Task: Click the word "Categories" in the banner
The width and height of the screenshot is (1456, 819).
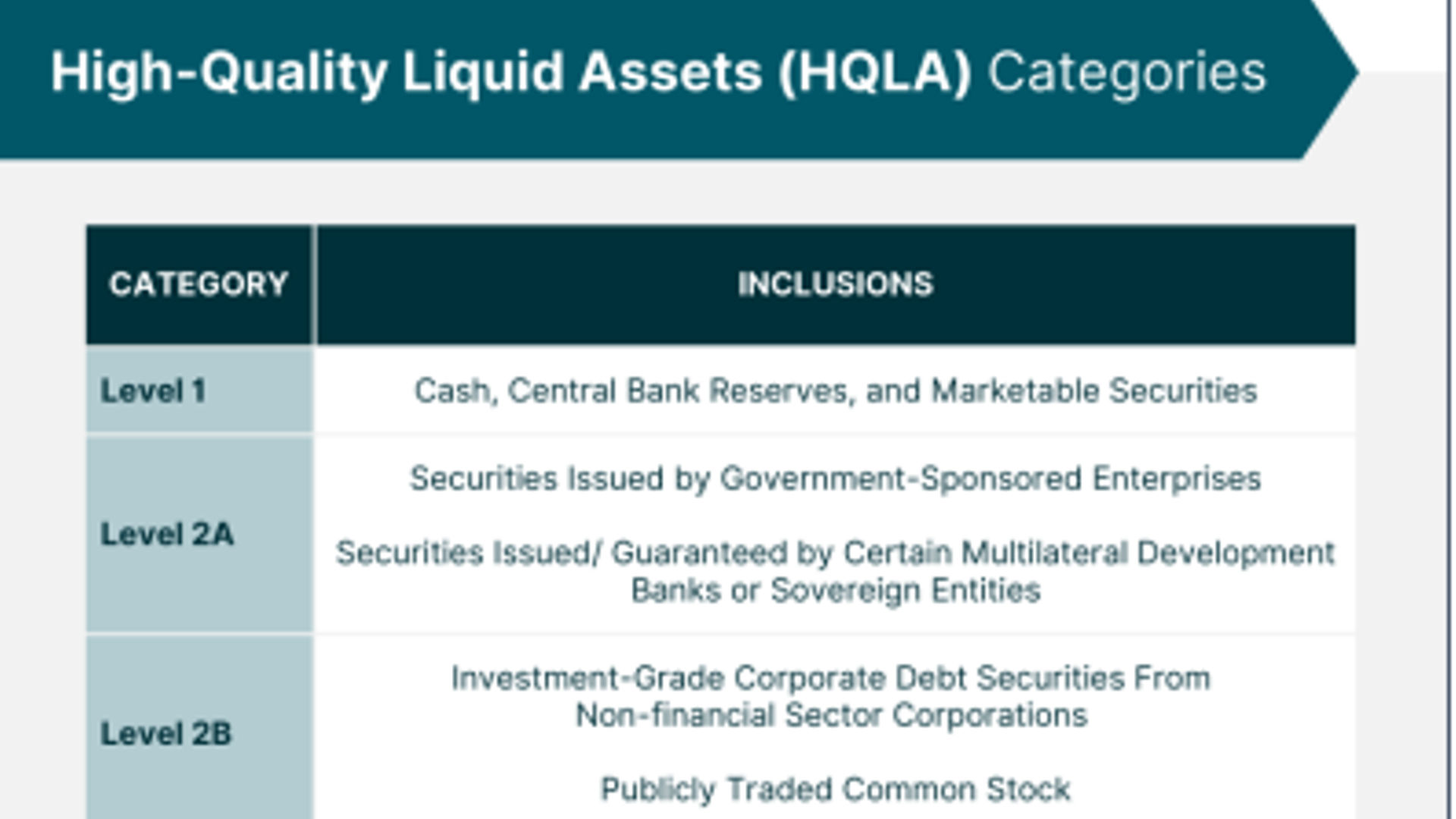Action: [1127, 73]
